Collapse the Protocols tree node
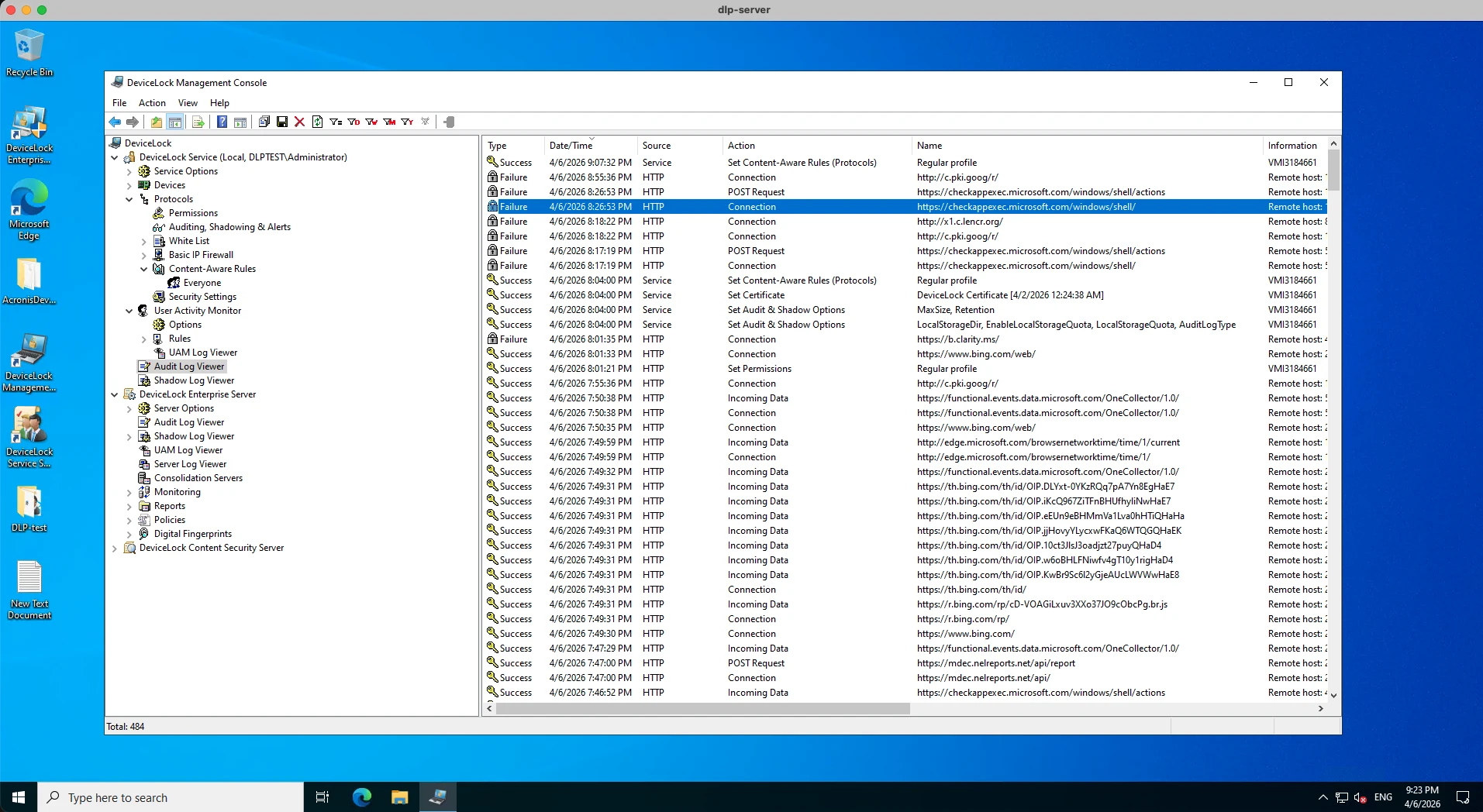The width and height of the screenshot is (1483, 812). (x=129, y=199)
